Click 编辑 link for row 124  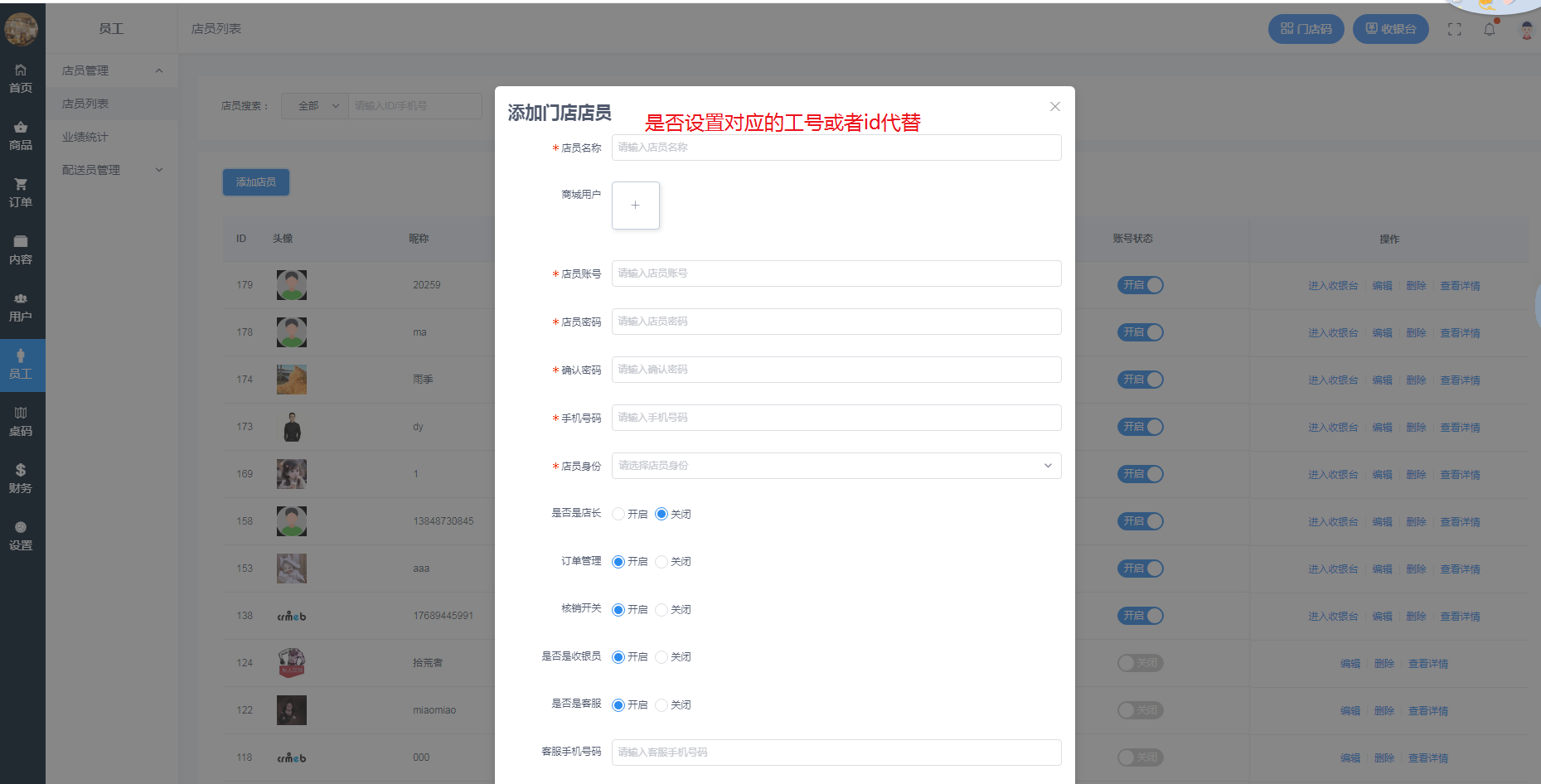1350,664
